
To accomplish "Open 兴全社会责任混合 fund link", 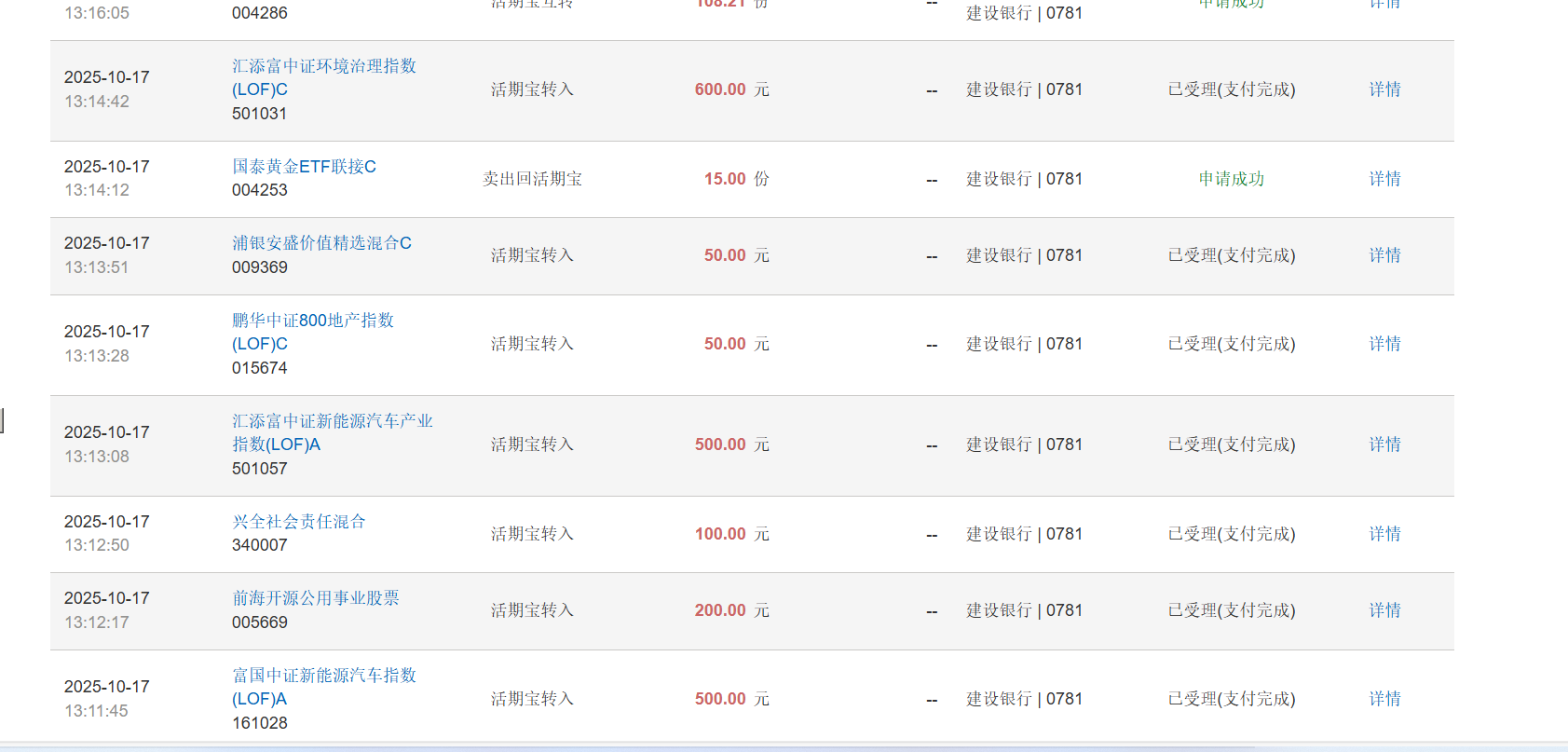I will pos(298,522).
